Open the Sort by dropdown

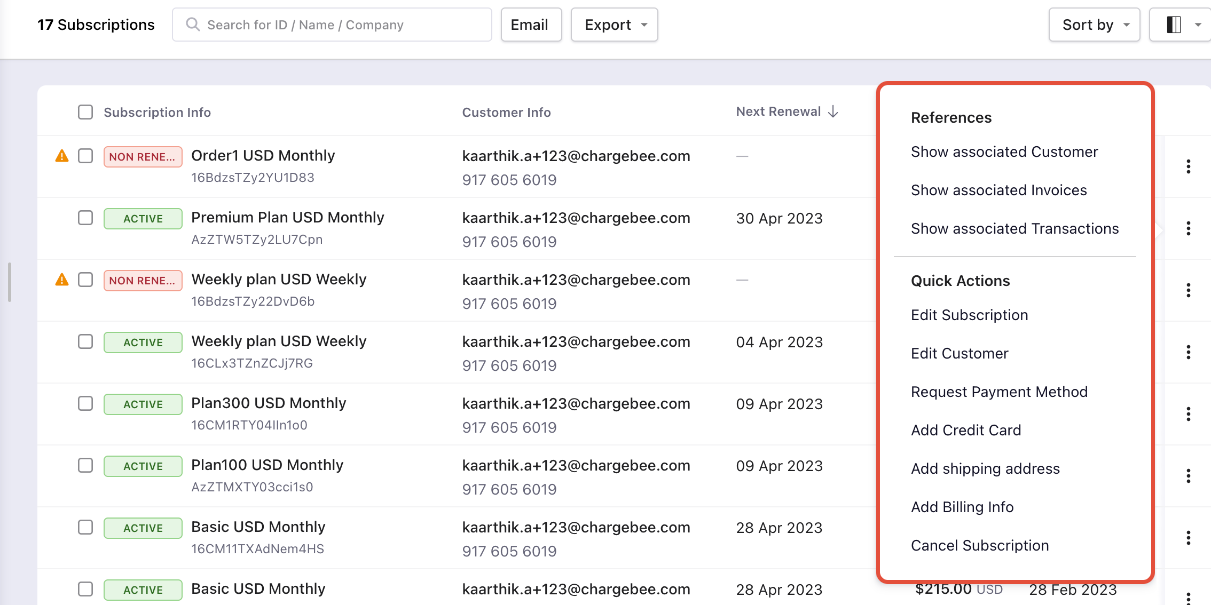point(1094,25)
